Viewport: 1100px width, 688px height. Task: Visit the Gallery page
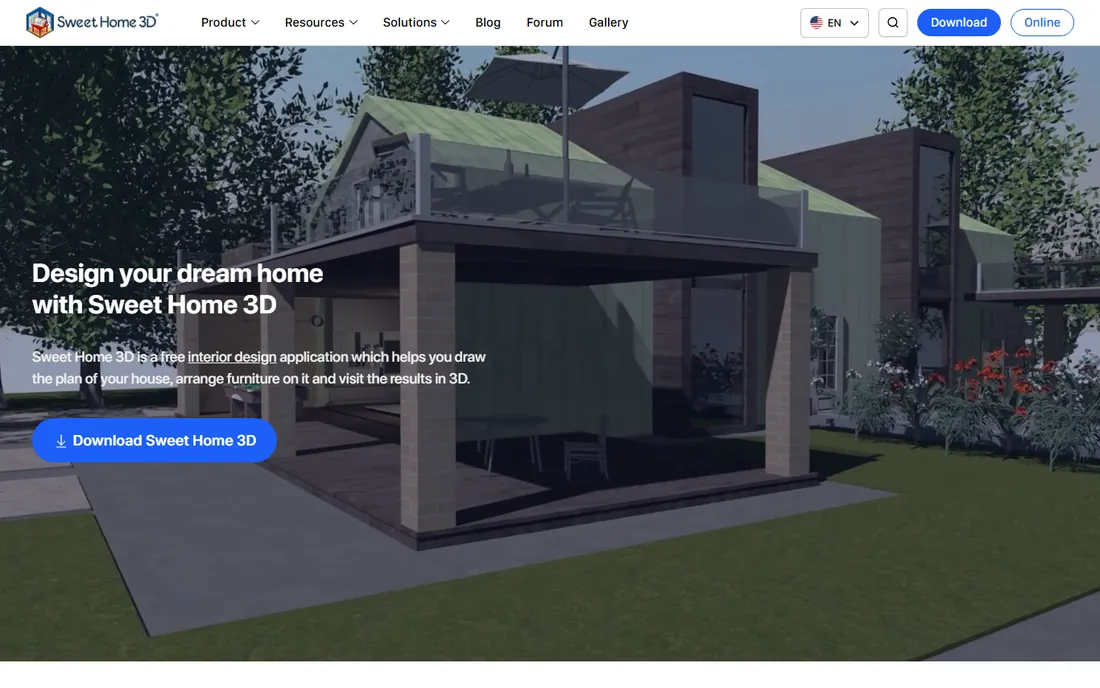point(608,22)
